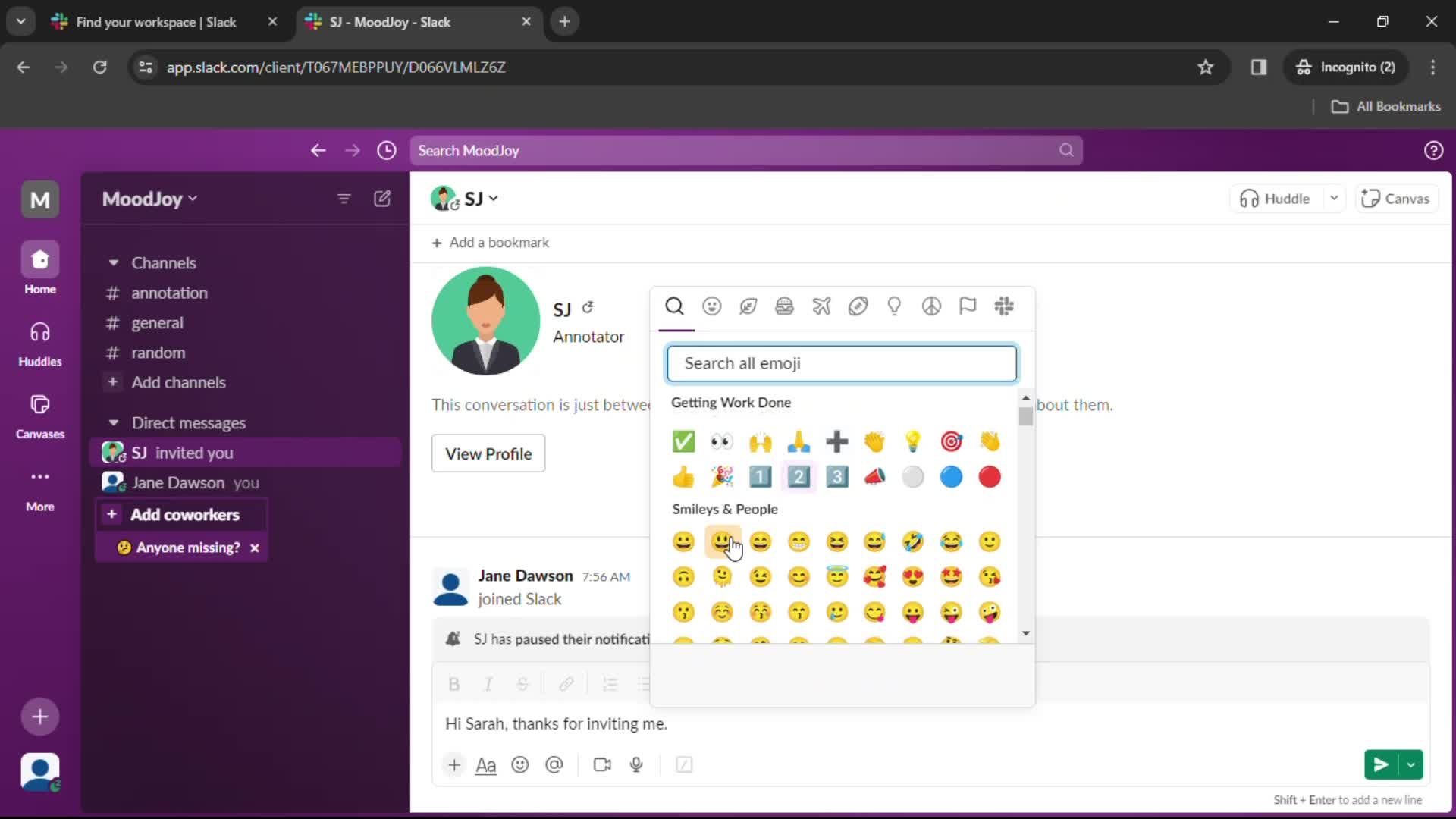This screenshot has height=819, width=1456.
Task: Pick the number 1 keycap emoji
Action: click(760, 477)
